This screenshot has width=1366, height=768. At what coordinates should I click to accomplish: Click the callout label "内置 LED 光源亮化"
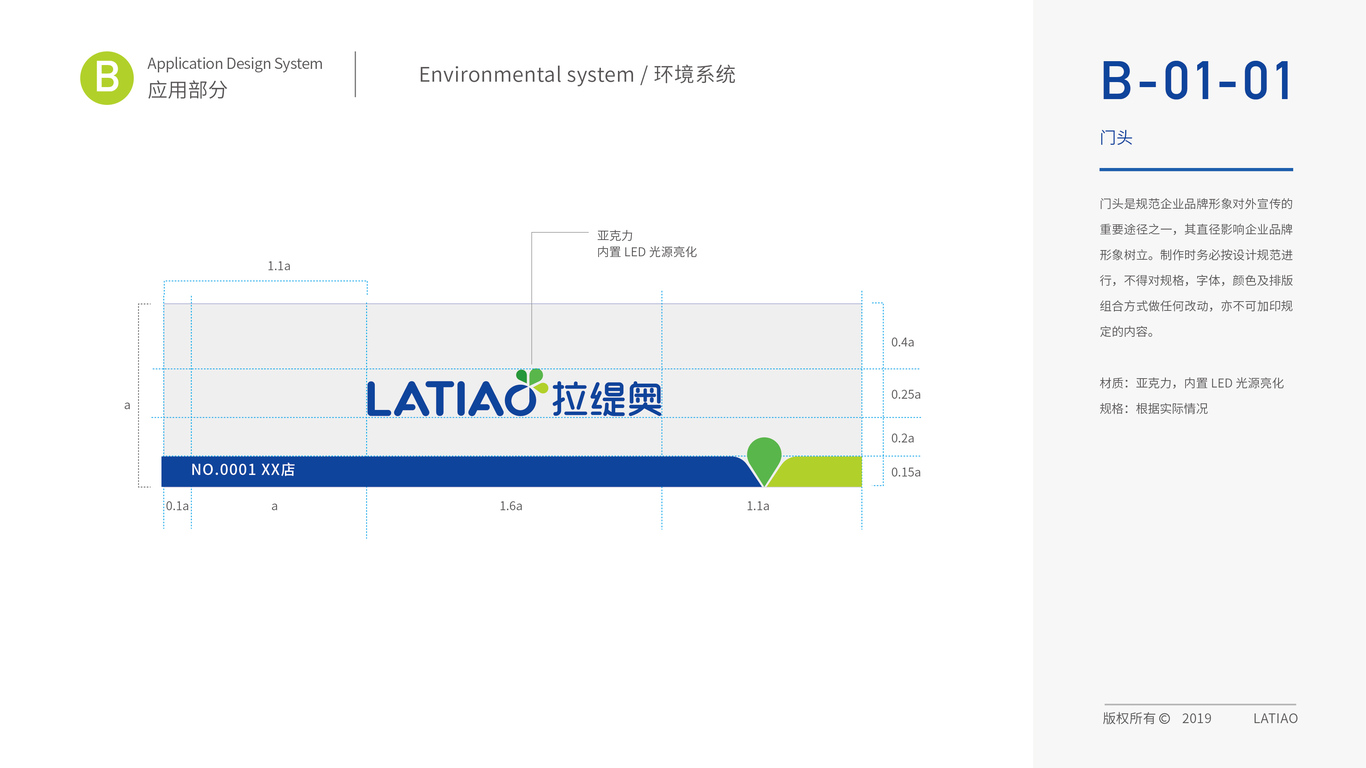647,252
